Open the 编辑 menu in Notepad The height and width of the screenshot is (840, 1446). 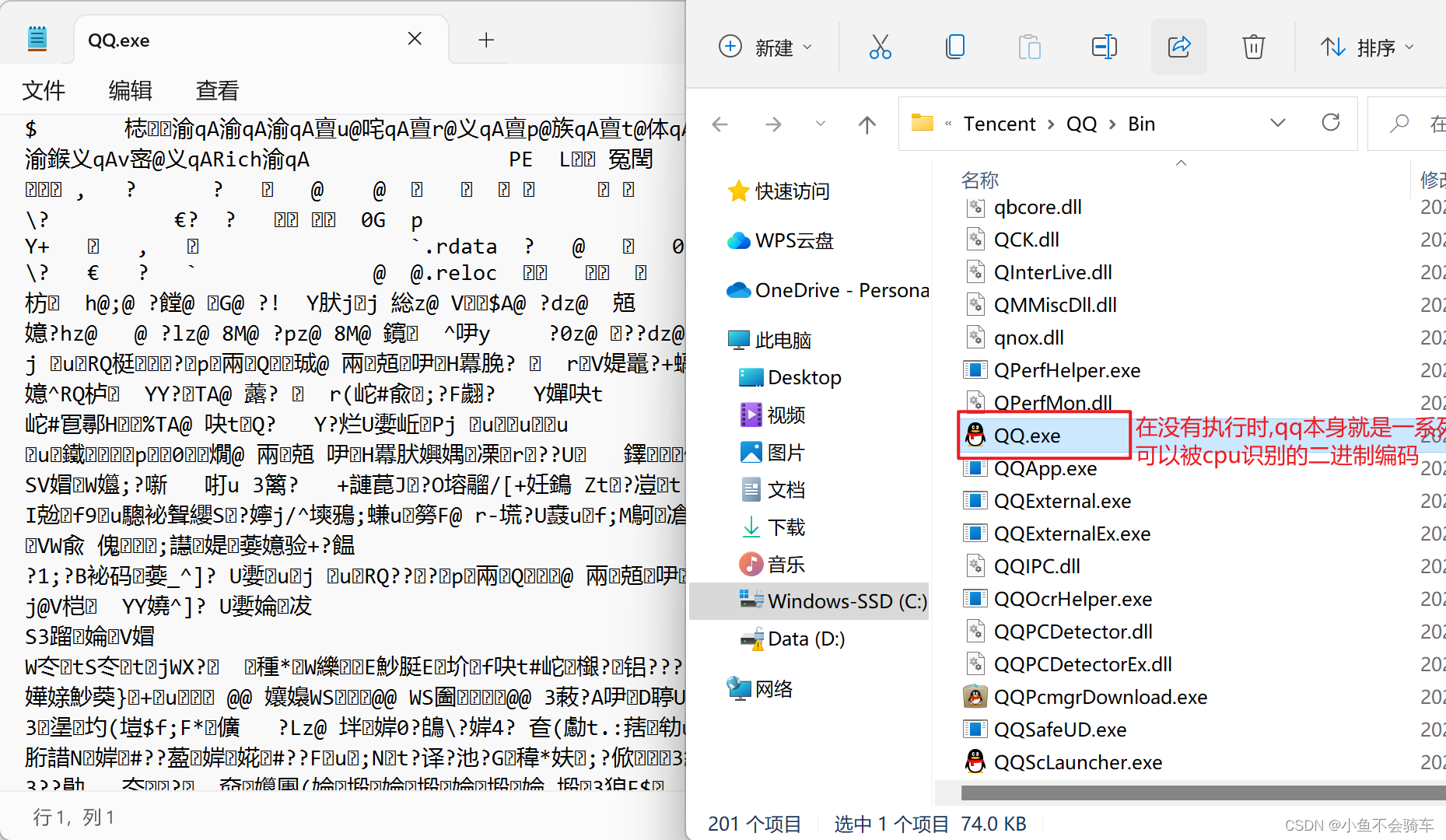tap(130, 91)
